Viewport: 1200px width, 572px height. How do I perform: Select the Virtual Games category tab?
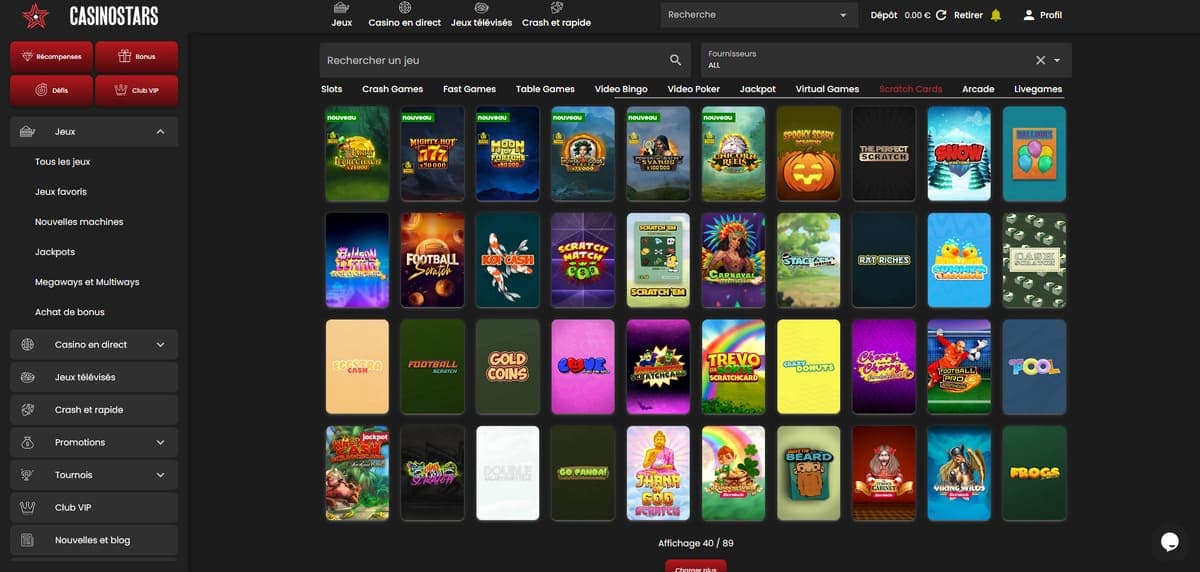pos(827,89)
